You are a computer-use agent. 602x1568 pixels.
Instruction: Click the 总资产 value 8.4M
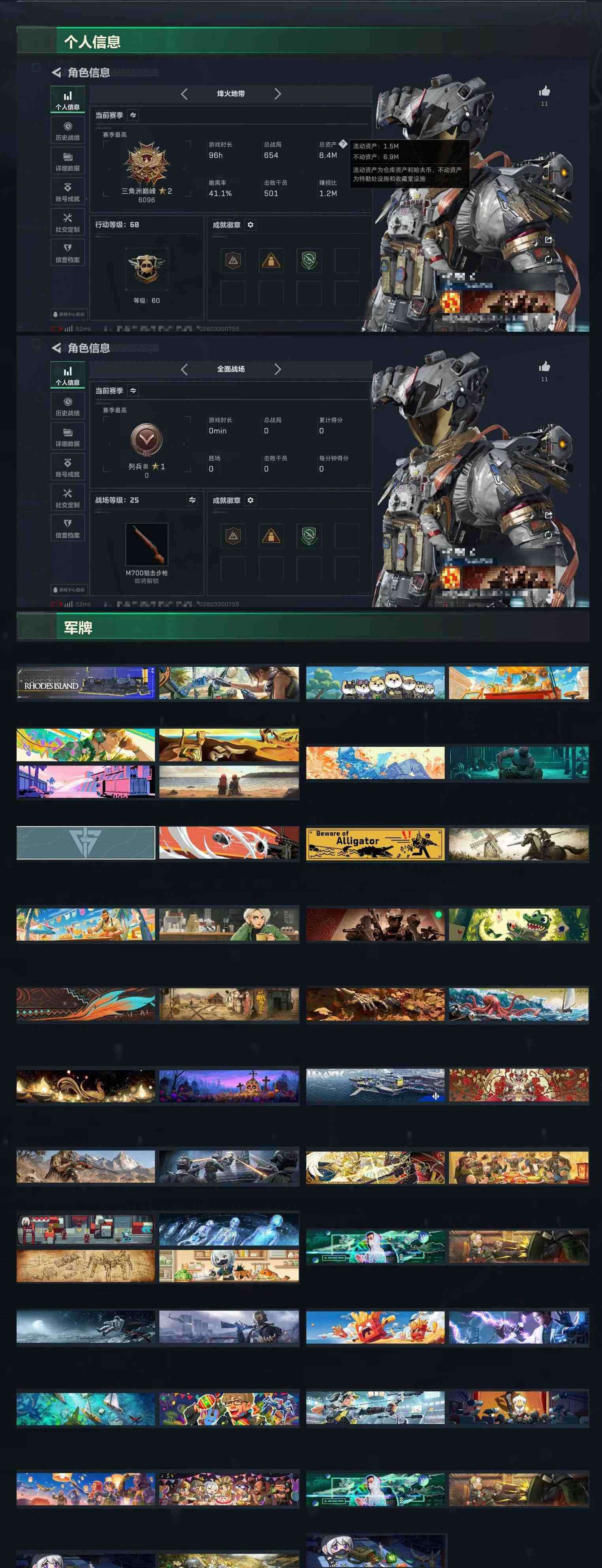328,155
